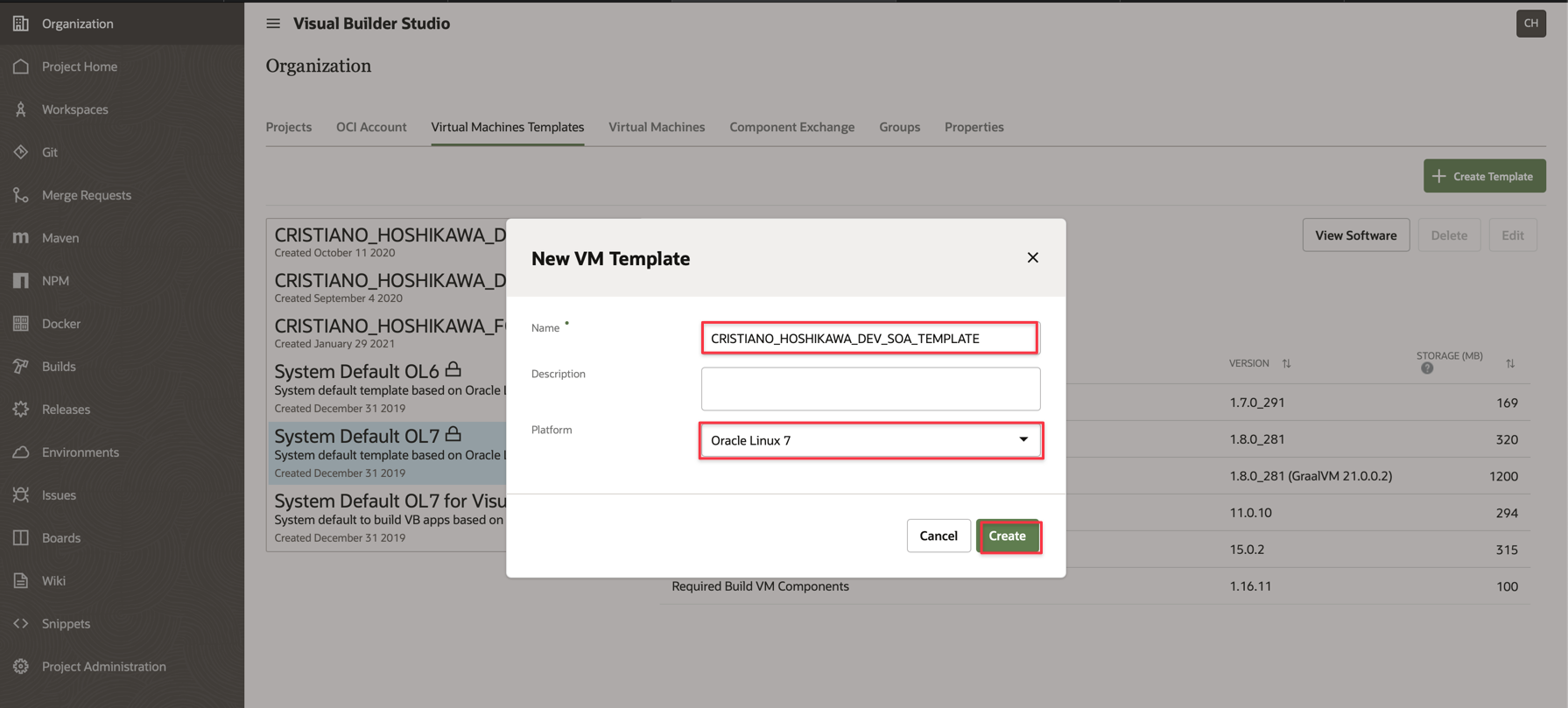Sort by Version column arrows
The width and height of the screenshot is (1568, 708).
point(1286,363)
